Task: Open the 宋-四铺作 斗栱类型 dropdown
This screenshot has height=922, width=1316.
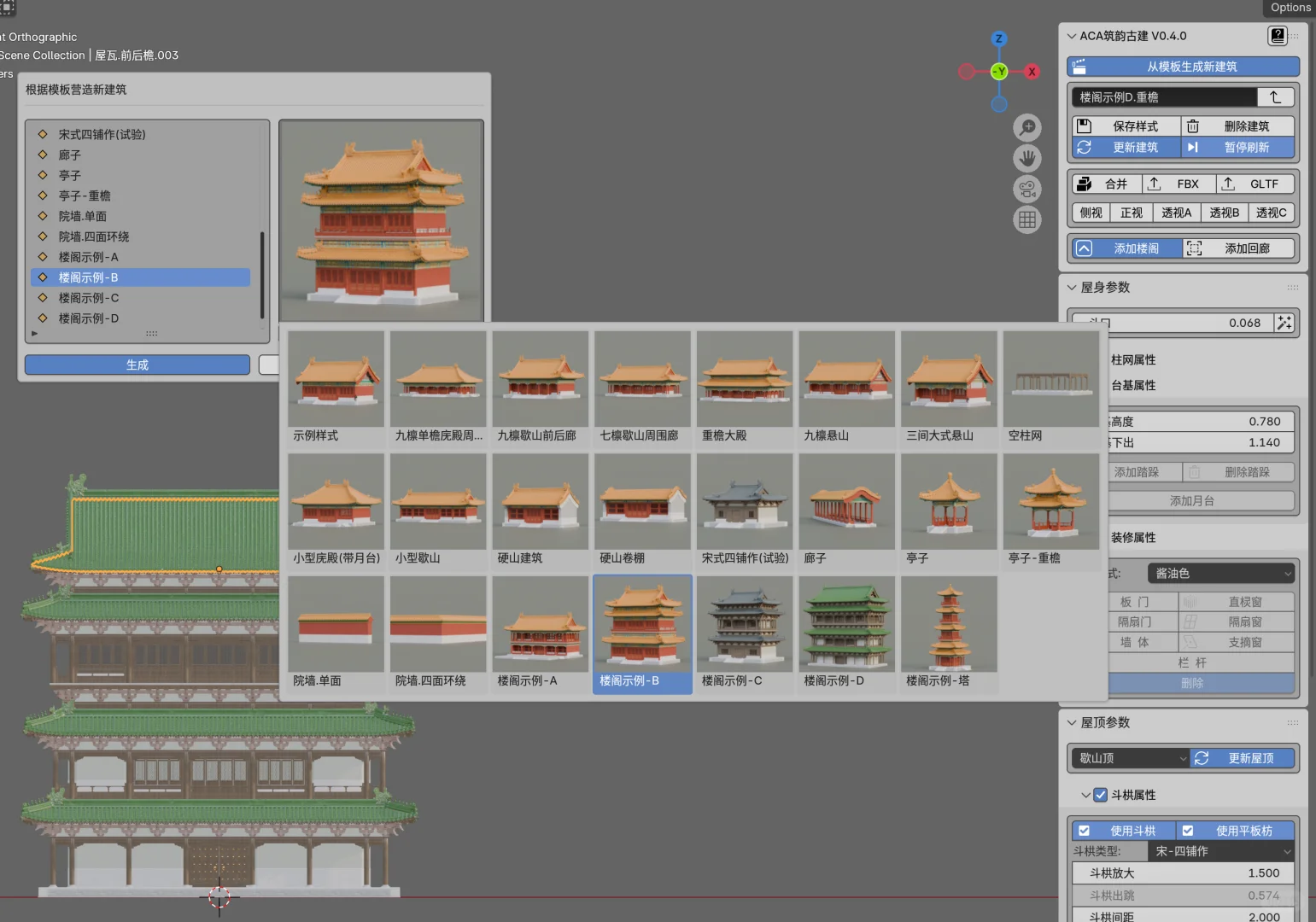Action: click(x=1220, y=851)
